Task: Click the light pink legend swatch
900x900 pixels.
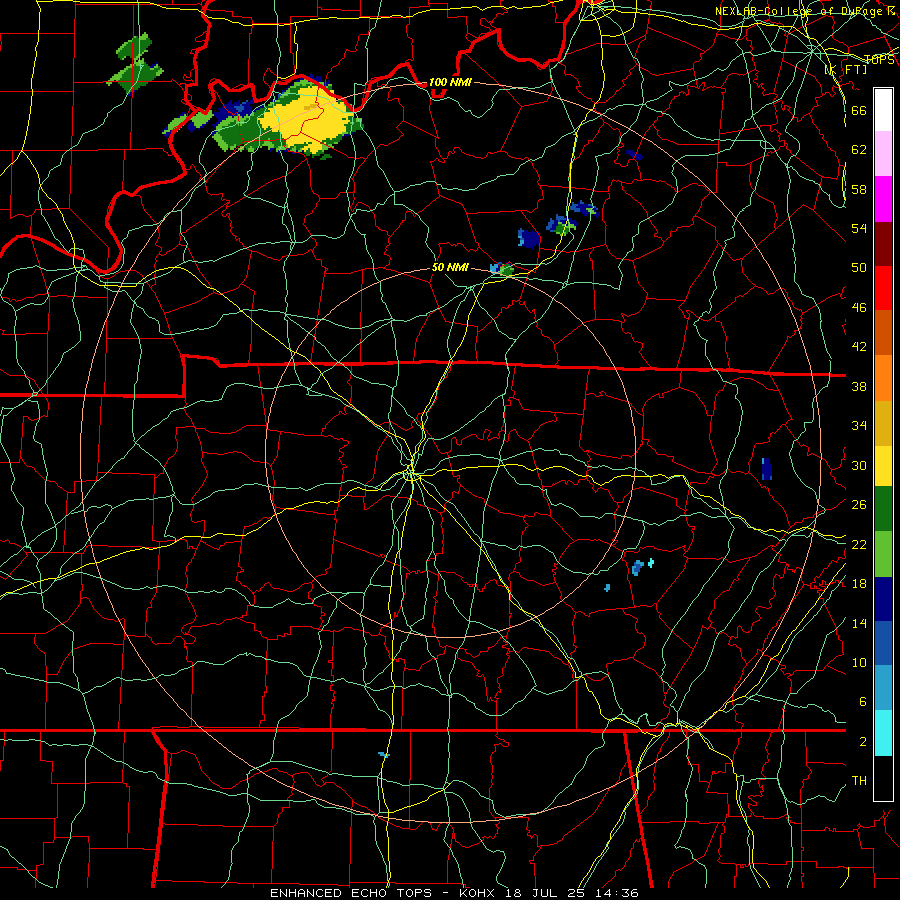Action: tap(883, 154)
